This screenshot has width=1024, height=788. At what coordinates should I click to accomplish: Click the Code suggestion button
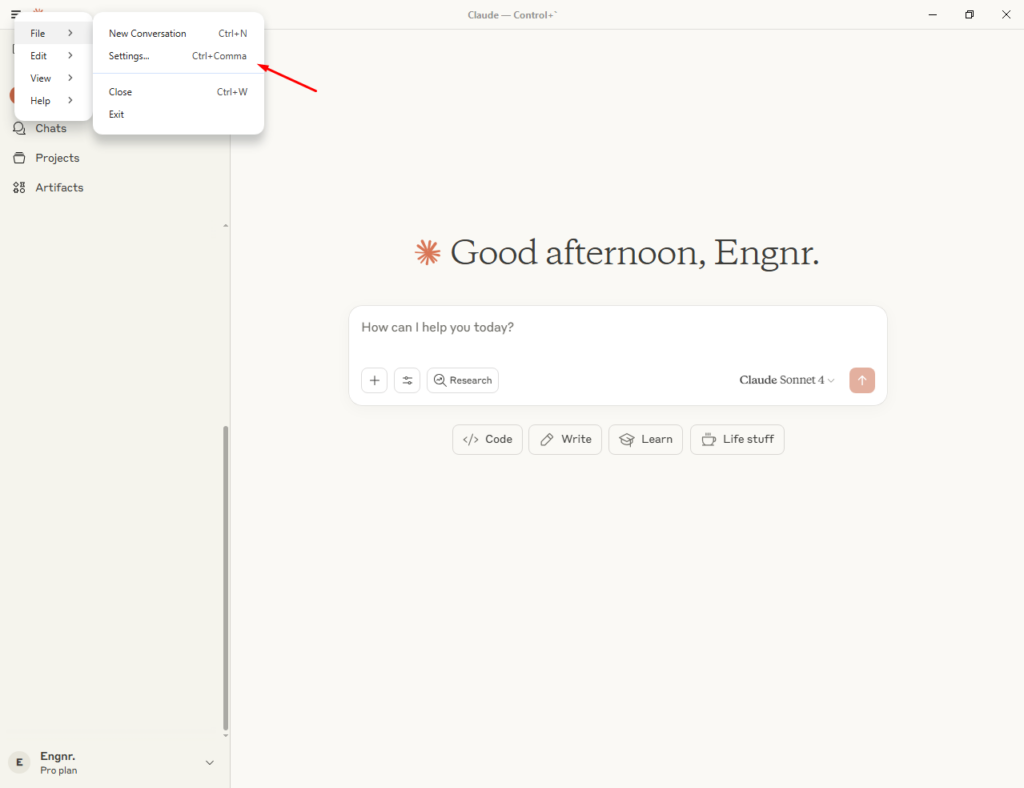487,439
